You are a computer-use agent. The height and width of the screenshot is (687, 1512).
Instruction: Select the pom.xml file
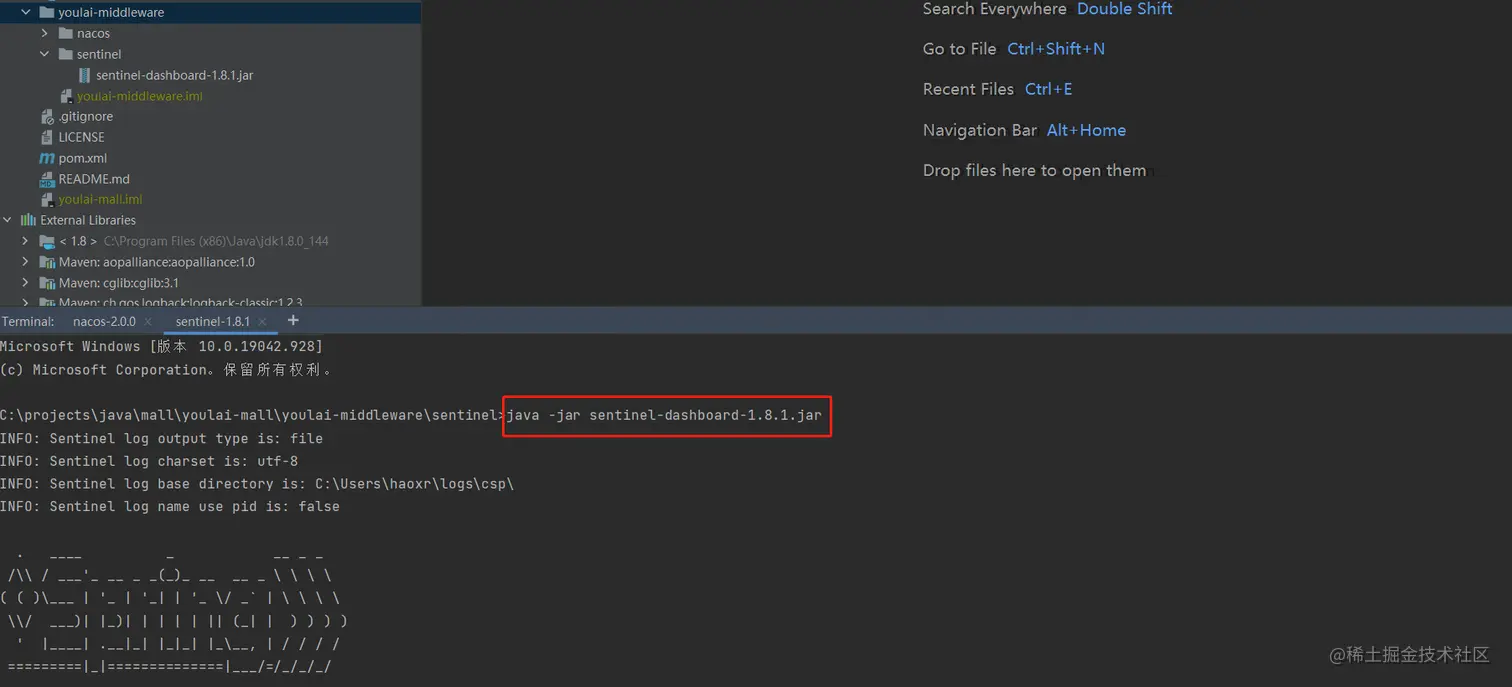click(83, 158)
